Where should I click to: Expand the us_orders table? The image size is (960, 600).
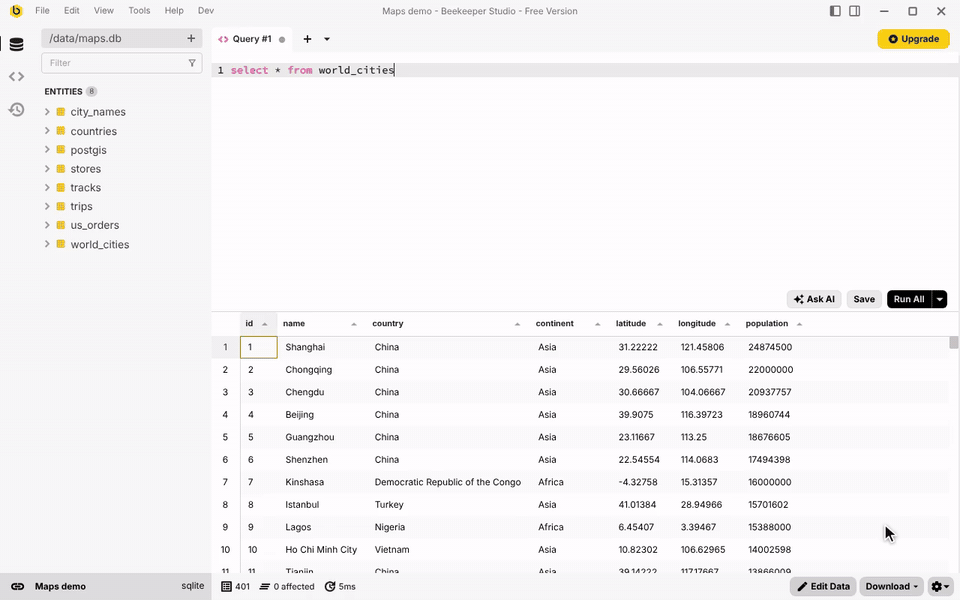coord(47,225)
